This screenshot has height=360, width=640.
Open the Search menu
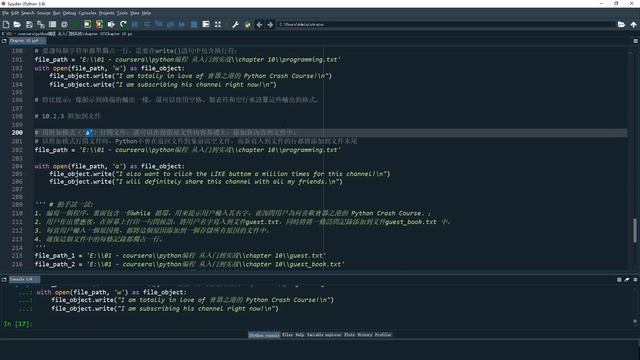28,13
